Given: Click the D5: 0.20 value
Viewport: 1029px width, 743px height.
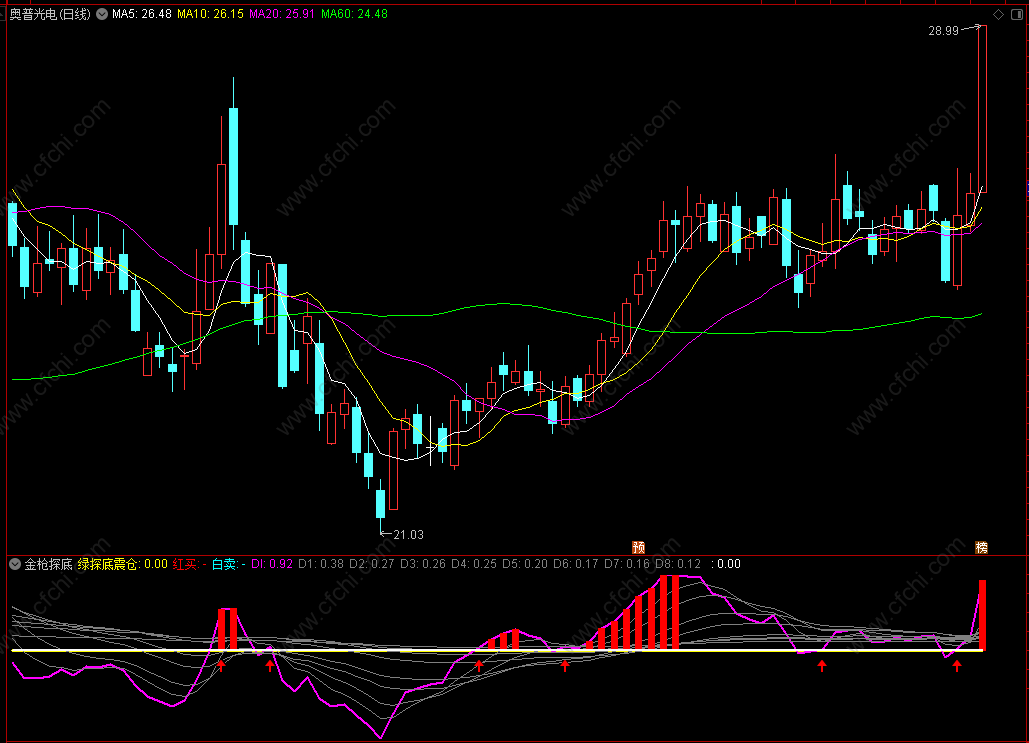Looking at the screenshot, I should coord(525,564).
